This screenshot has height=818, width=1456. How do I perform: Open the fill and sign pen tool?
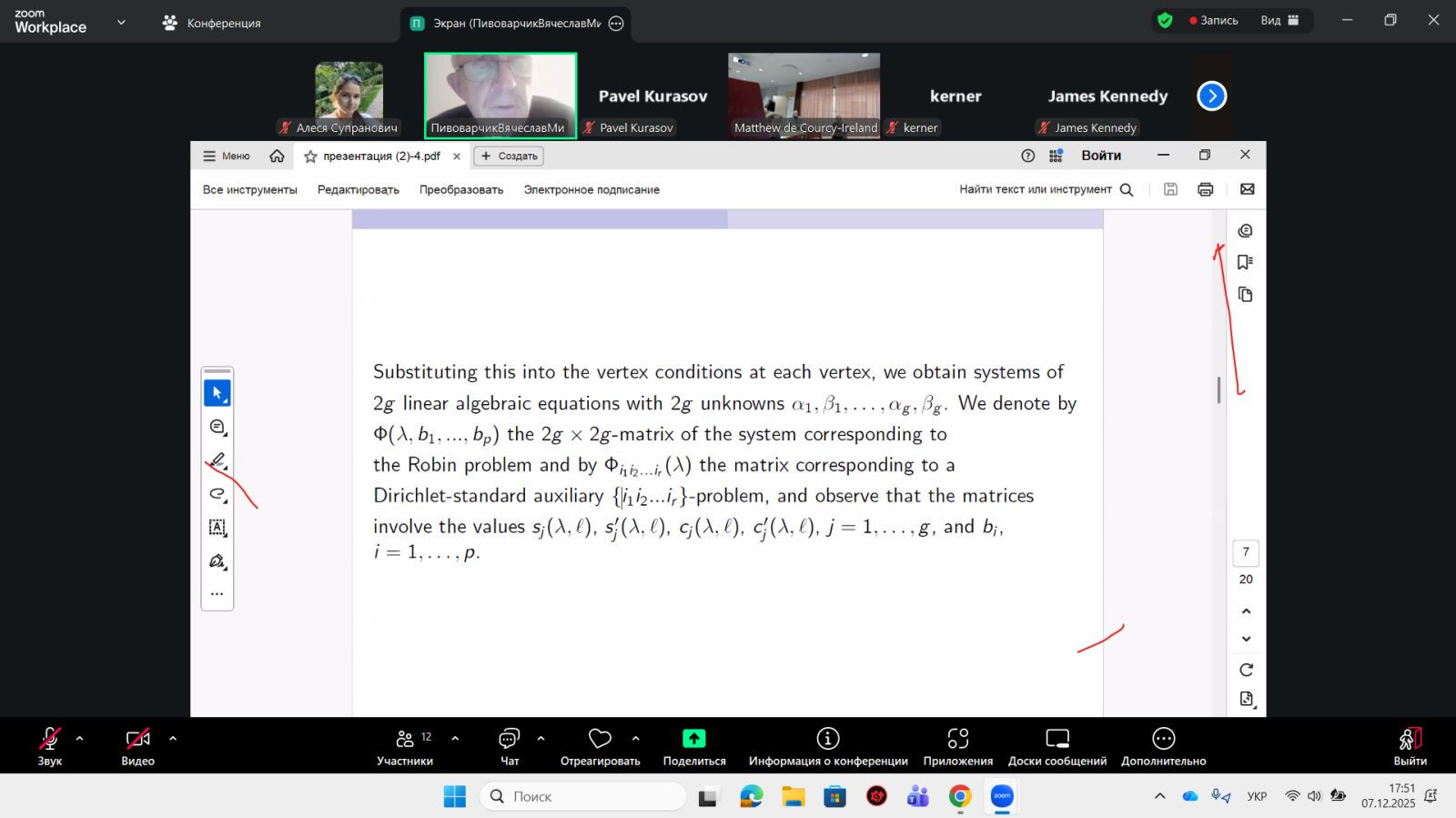point(217,561)
